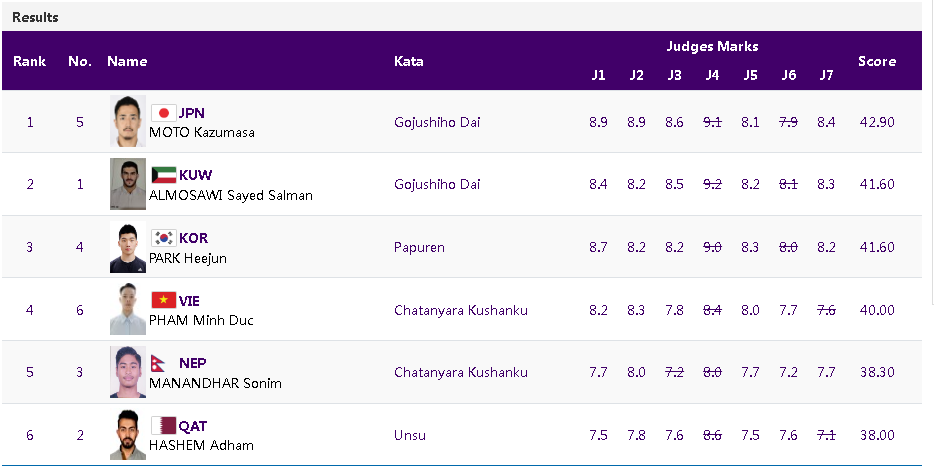Viewport: 934px width, 466px height.
Task: Click the Japan flag icon
Action: (163, 113)
